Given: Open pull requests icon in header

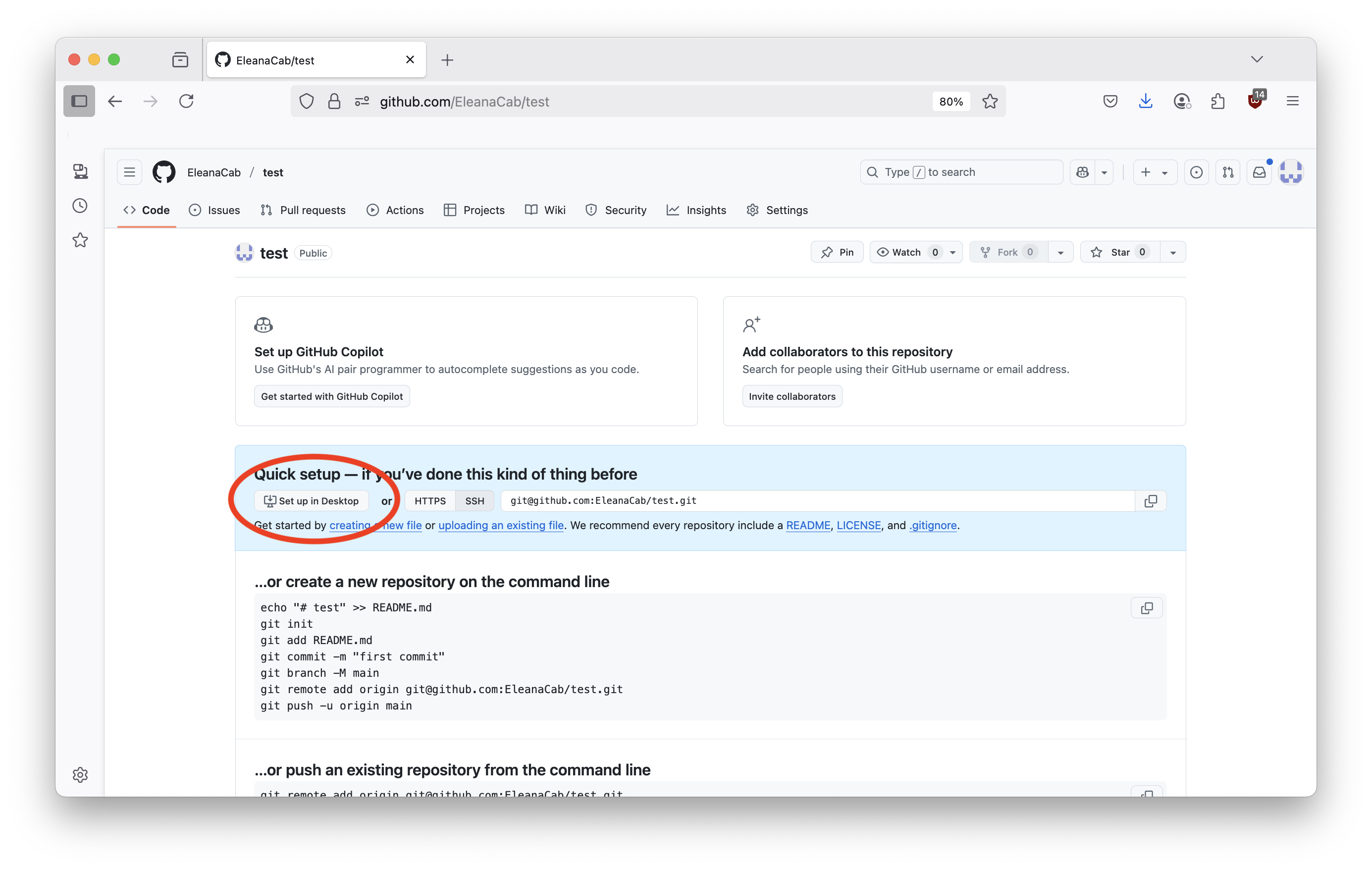Looking at the screenshot, I should (x=1228, y=172).
